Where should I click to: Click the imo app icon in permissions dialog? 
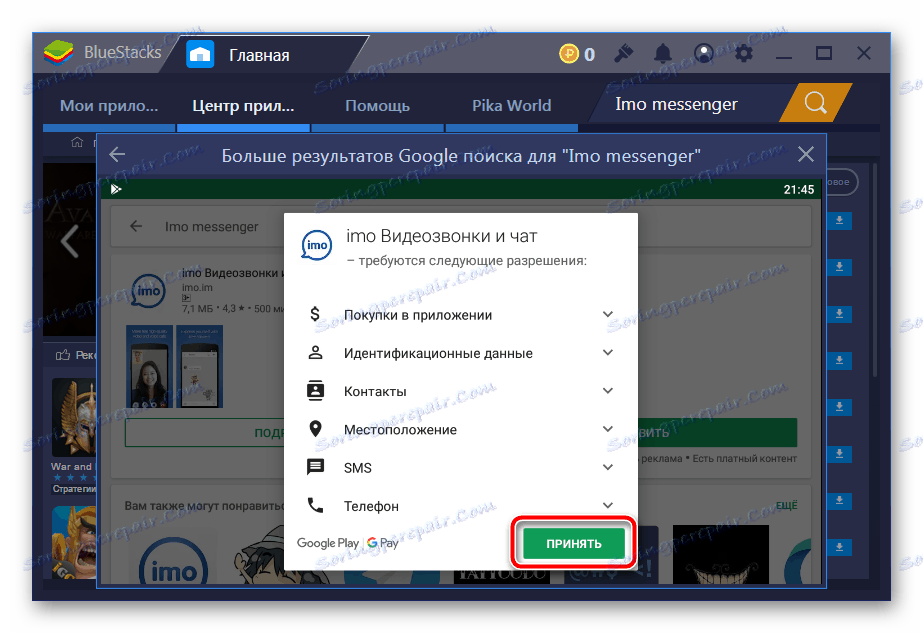coord(317,246)
